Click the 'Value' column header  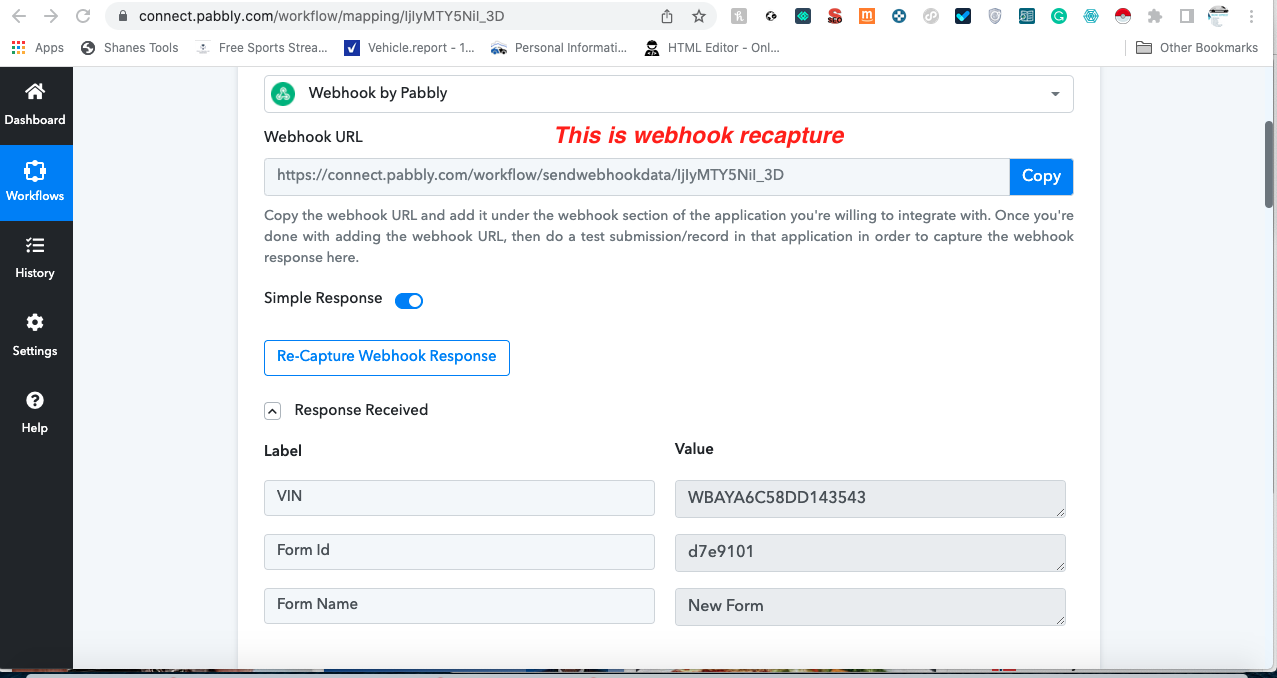(x=694, y=449)
